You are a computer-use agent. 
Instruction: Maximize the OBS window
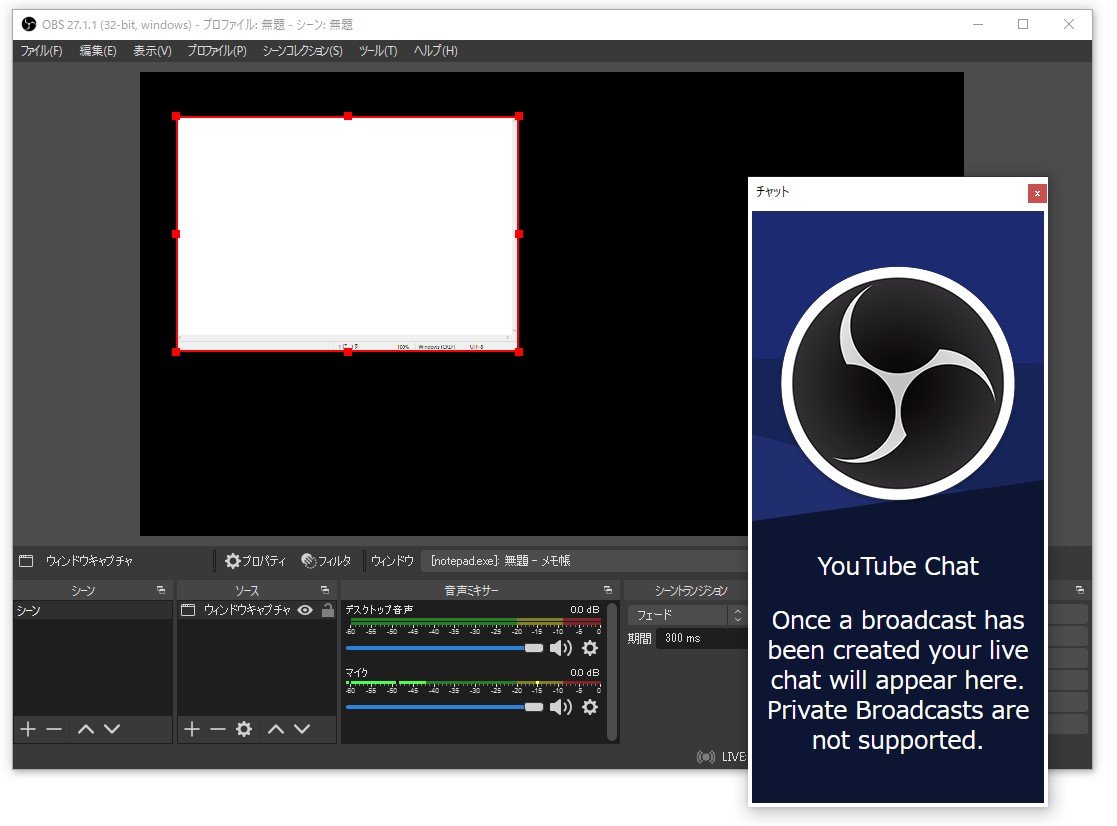(1023, 24)
